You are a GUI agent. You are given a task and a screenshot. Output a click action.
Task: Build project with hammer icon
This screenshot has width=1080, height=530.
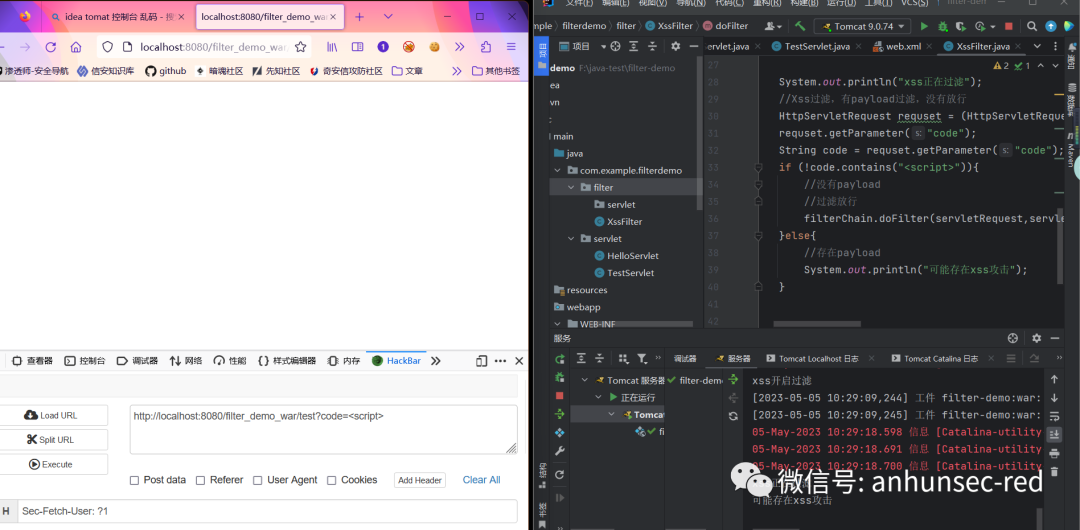[x=800, y=26]
